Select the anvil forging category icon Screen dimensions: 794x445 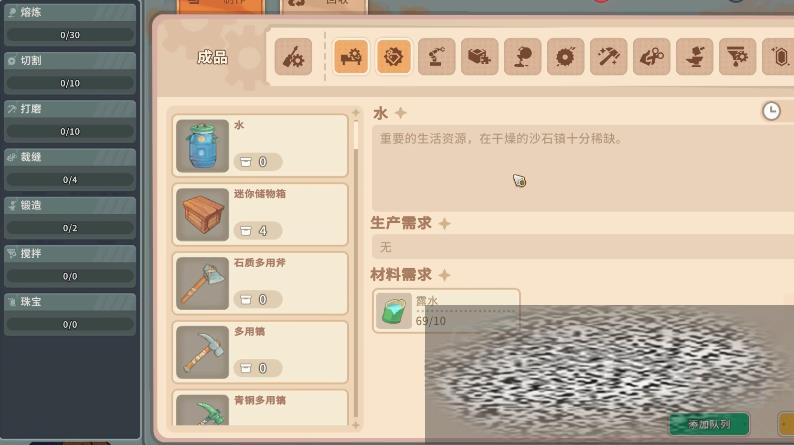coord(695,57)
